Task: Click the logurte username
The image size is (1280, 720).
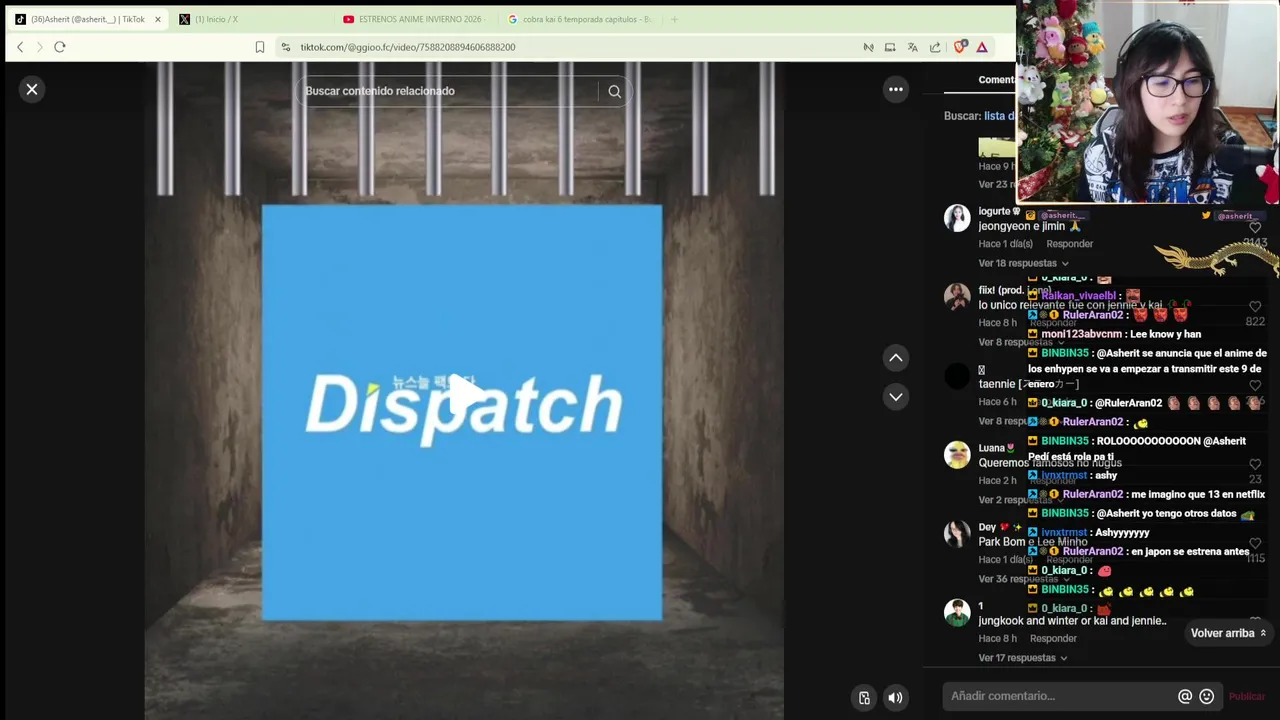Action: click(x=994, y=211)
